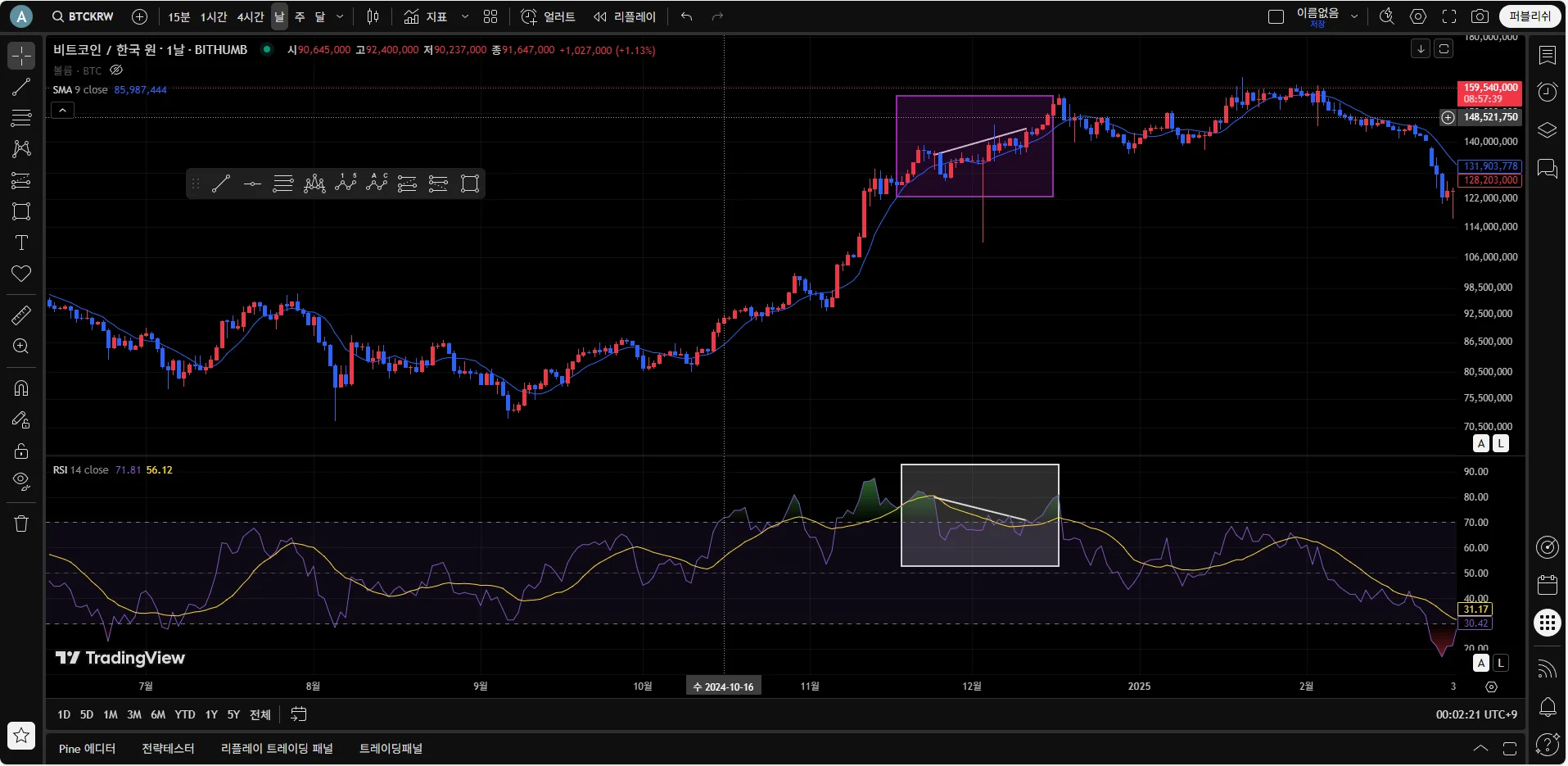Open the candlestick chart type selector
1568x766 pixels.
[x=373, y=16]
